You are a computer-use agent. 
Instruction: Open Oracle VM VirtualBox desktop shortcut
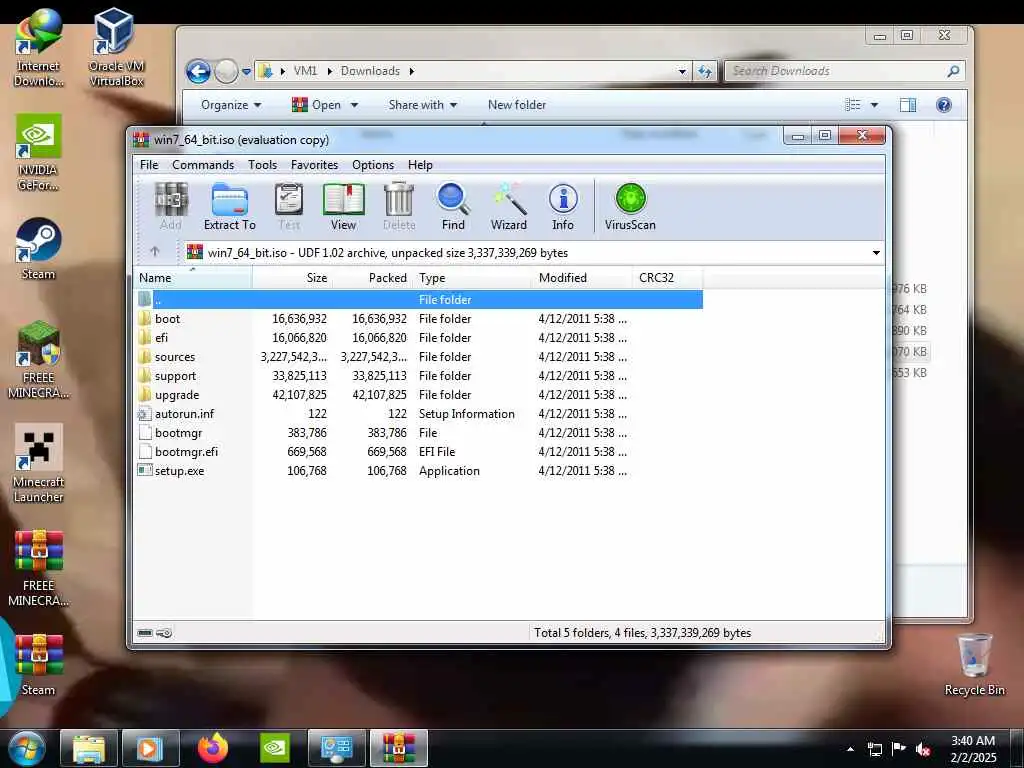point(116,47)
